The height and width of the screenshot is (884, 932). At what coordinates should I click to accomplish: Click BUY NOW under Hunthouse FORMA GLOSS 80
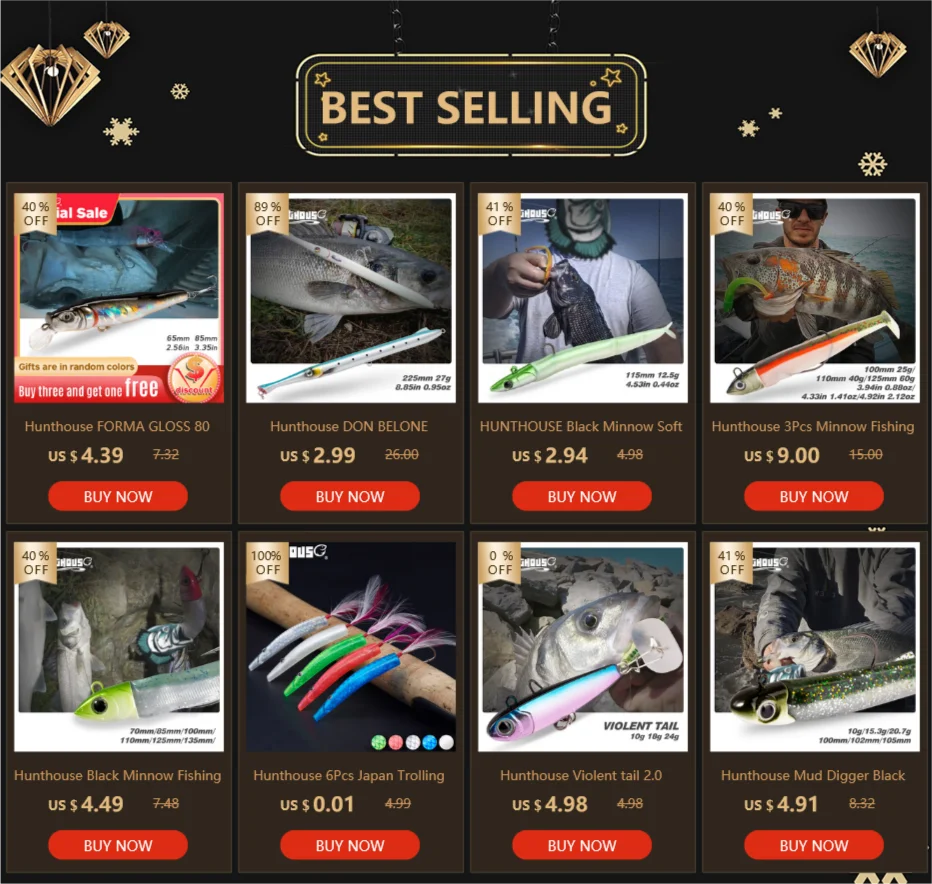[118, 496]
